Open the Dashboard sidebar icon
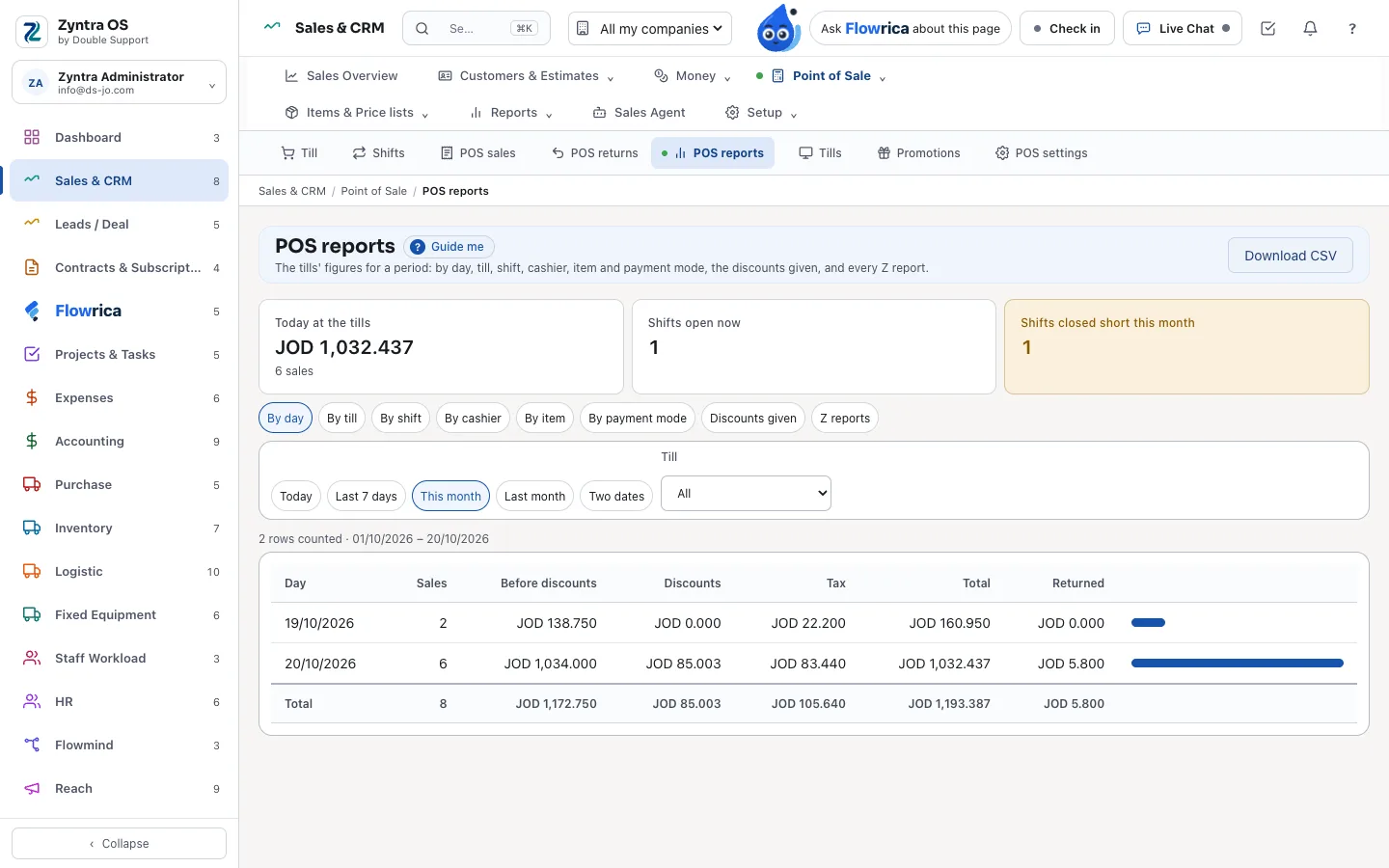1389x868 pixels. pos(32,137)
